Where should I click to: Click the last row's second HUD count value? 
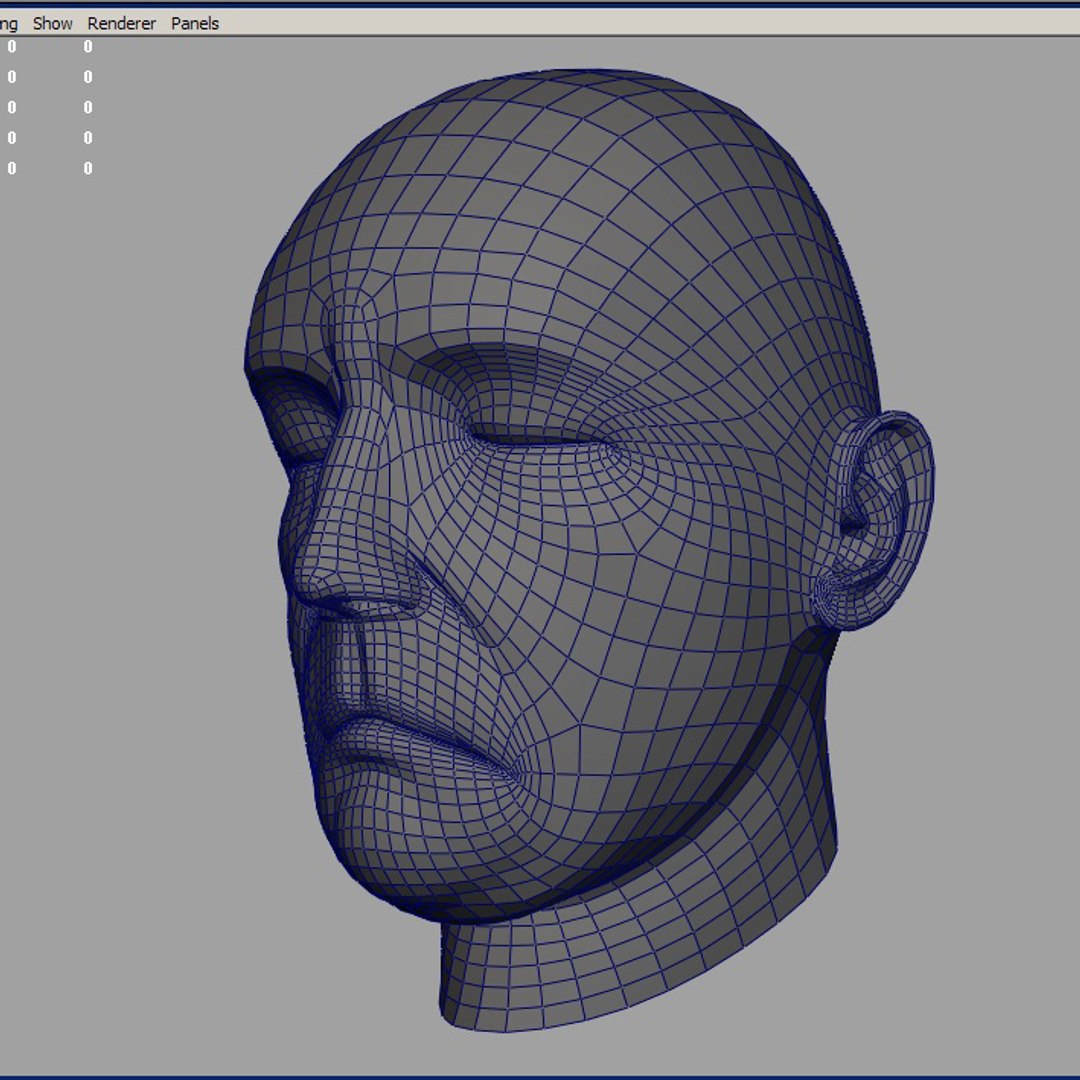88,169
